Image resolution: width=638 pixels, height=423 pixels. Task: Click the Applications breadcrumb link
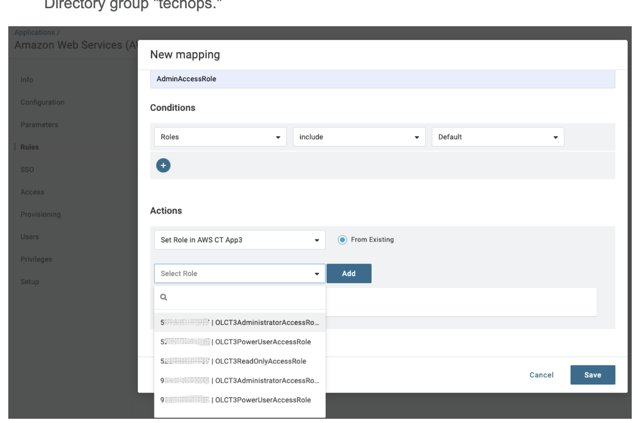point(35,33)
